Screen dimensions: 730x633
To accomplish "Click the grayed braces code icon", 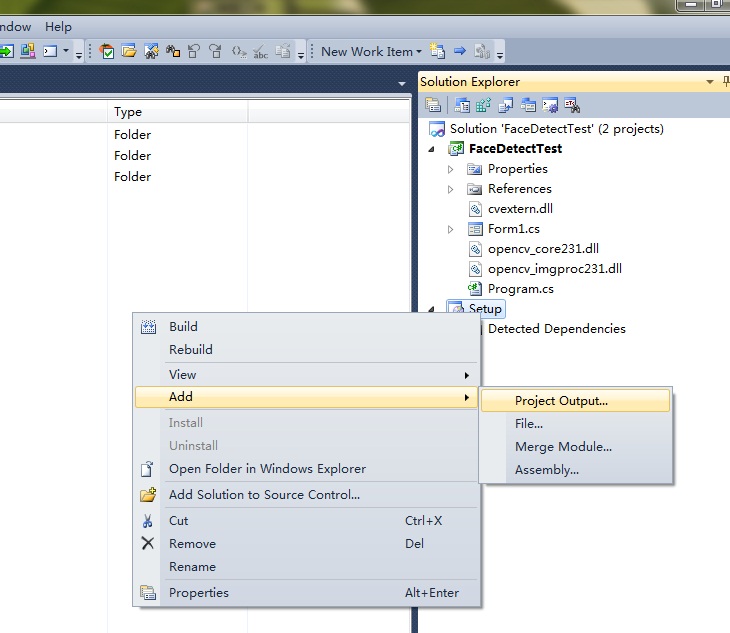I will click(x=239, y=51).
